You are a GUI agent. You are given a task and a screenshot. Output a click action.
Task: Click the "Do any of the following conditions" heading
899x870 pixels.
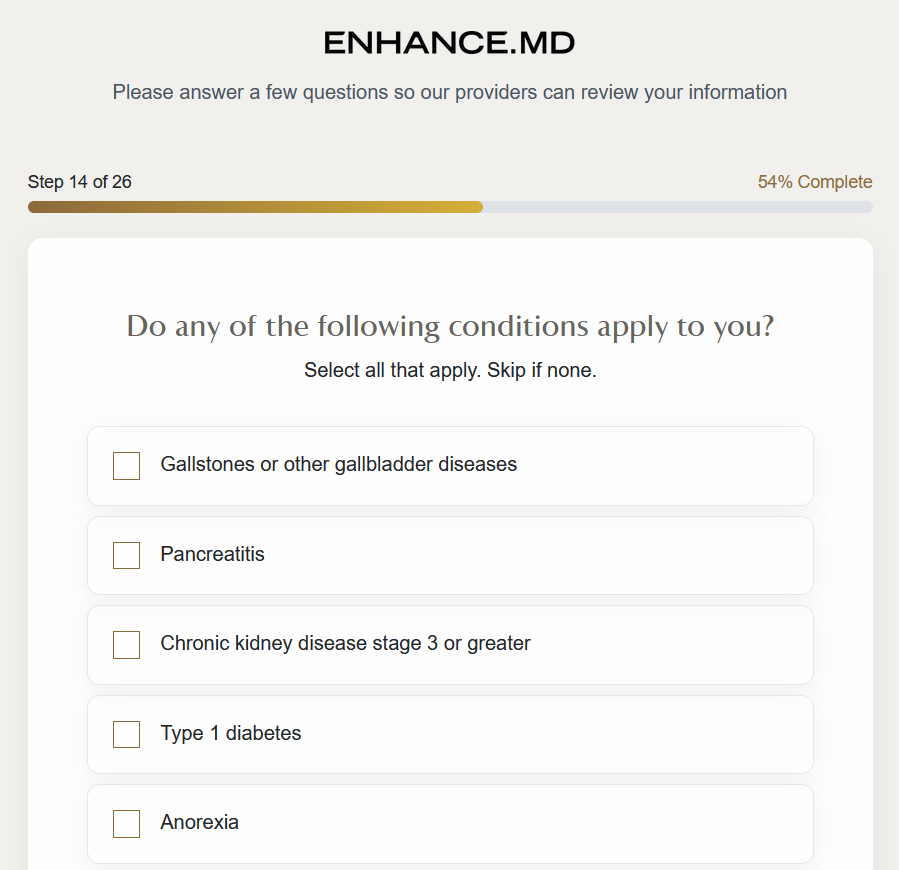coord(450,327)
